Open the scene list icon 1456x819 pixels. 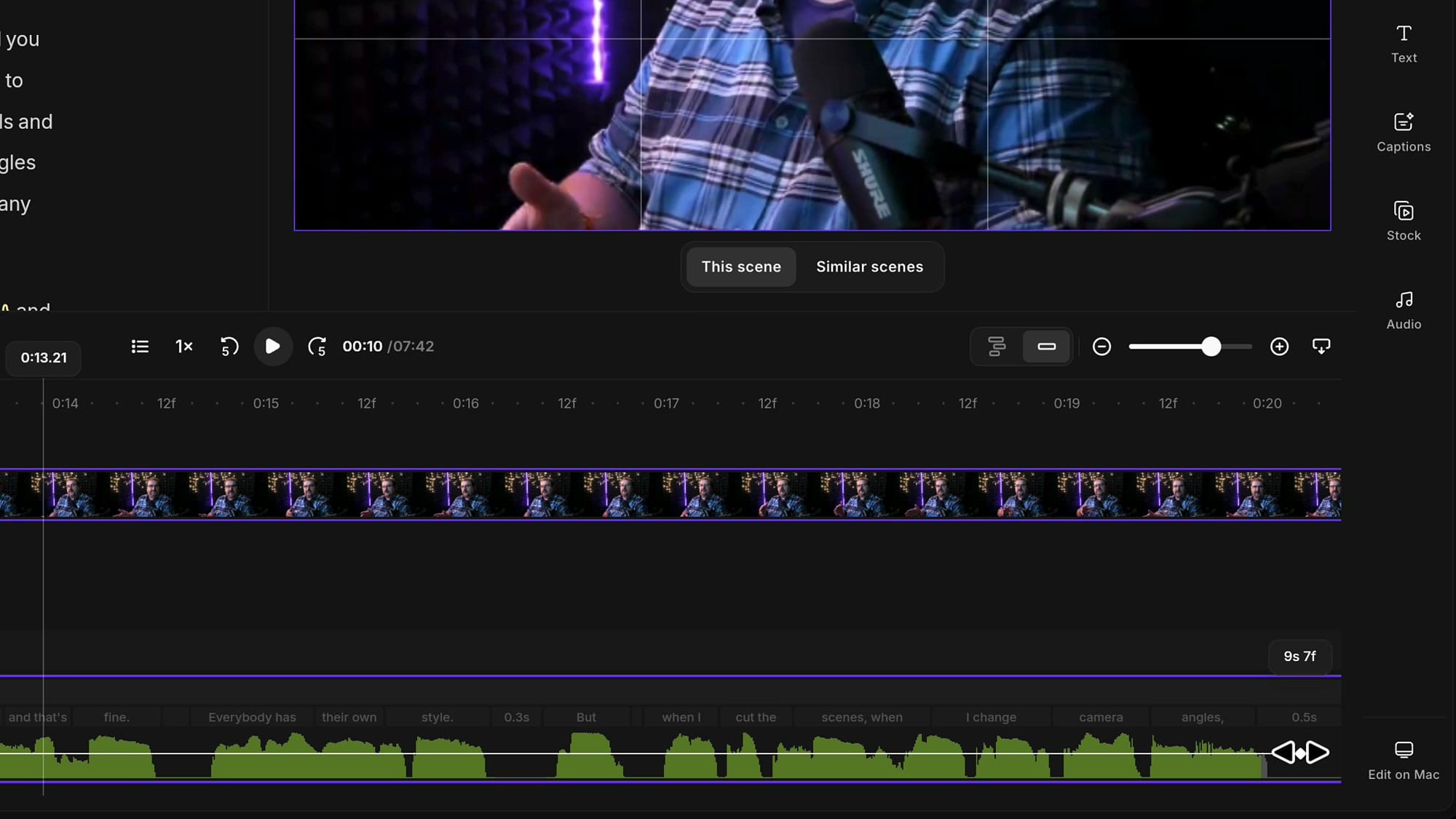point(140,347)
